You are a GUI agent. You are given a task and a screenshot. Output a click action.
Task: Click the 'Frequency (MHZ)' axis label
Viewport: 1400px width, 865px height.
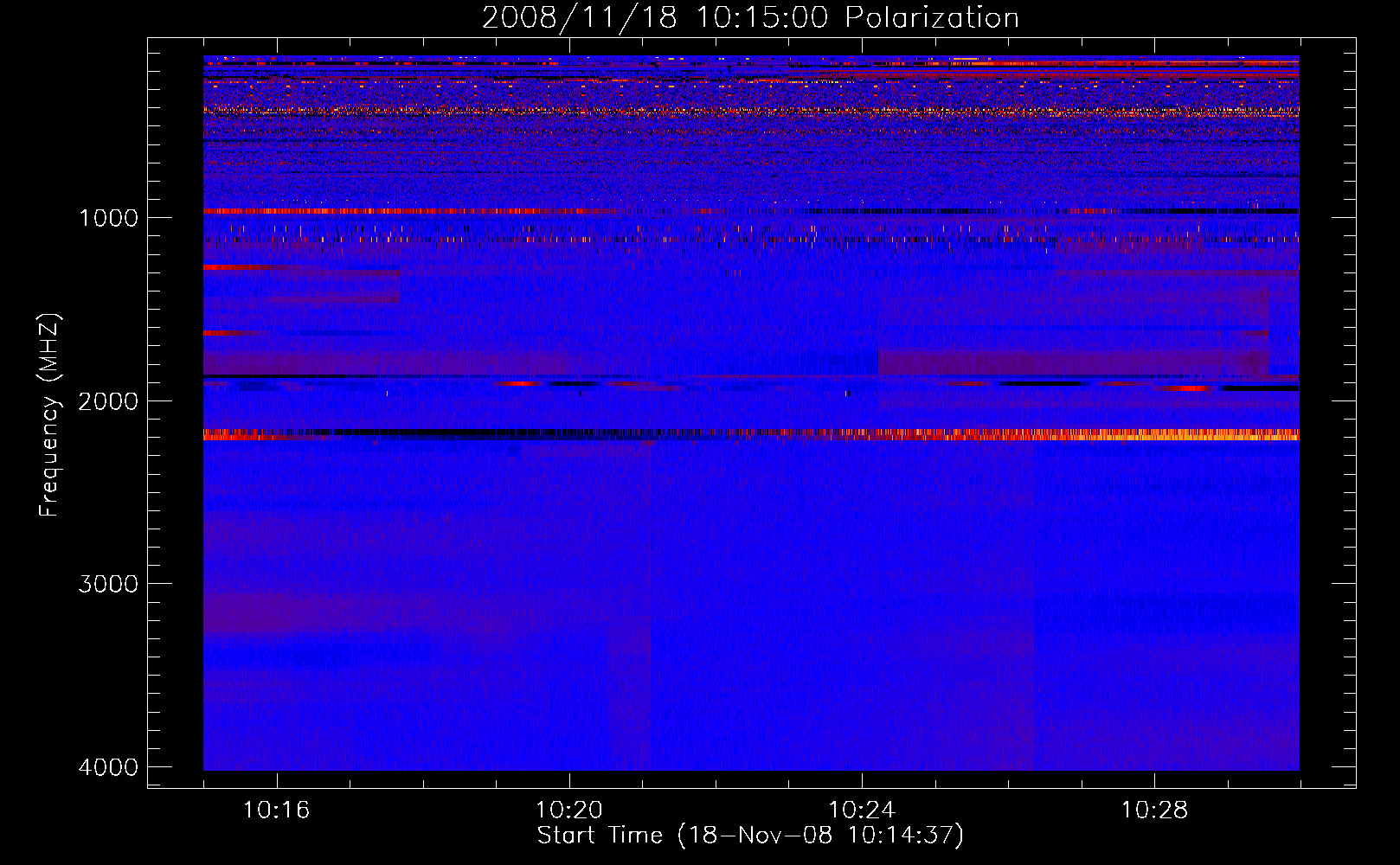pyautogui.click(x=49, y=415)
